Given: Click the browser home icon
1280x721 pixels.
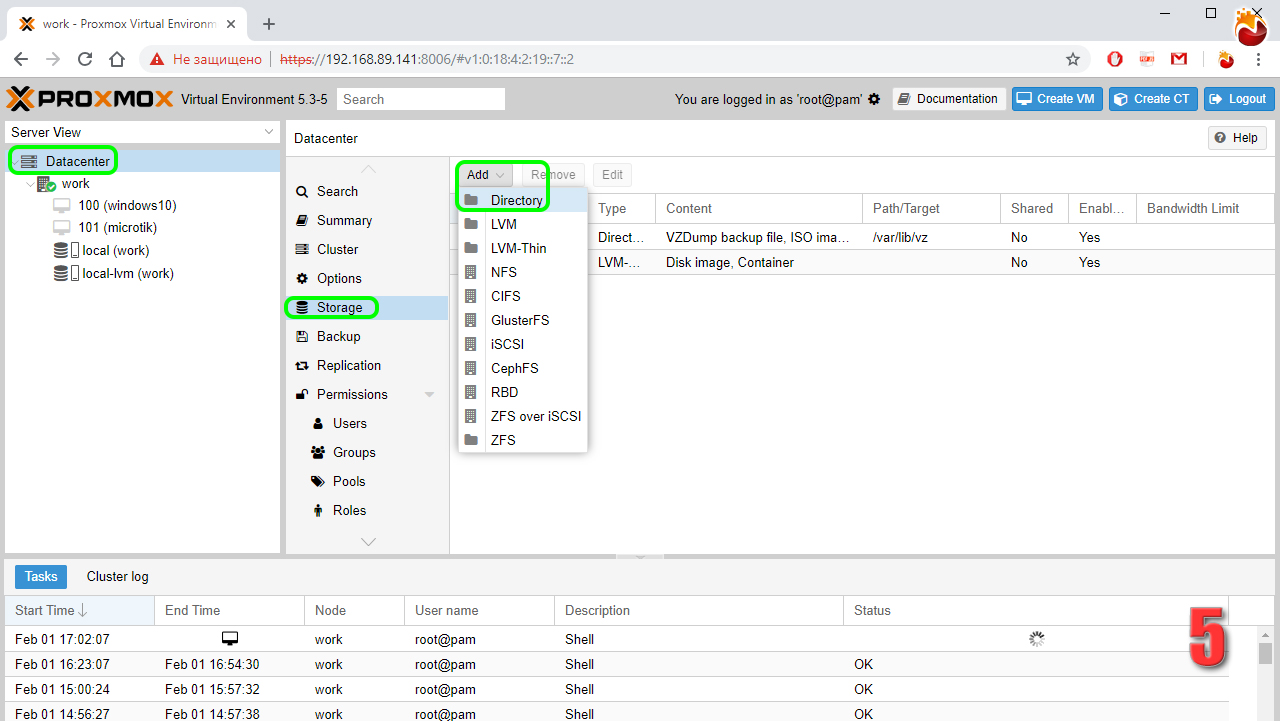Looking at the screenshot, I should click(x=117, y=59).
